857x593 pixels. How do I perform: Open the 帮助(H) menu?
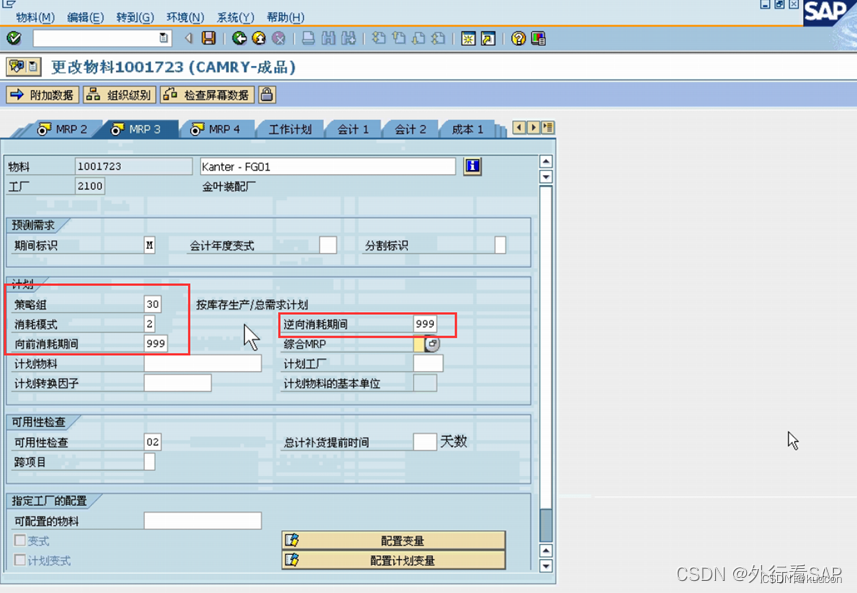tap(285, 17)
